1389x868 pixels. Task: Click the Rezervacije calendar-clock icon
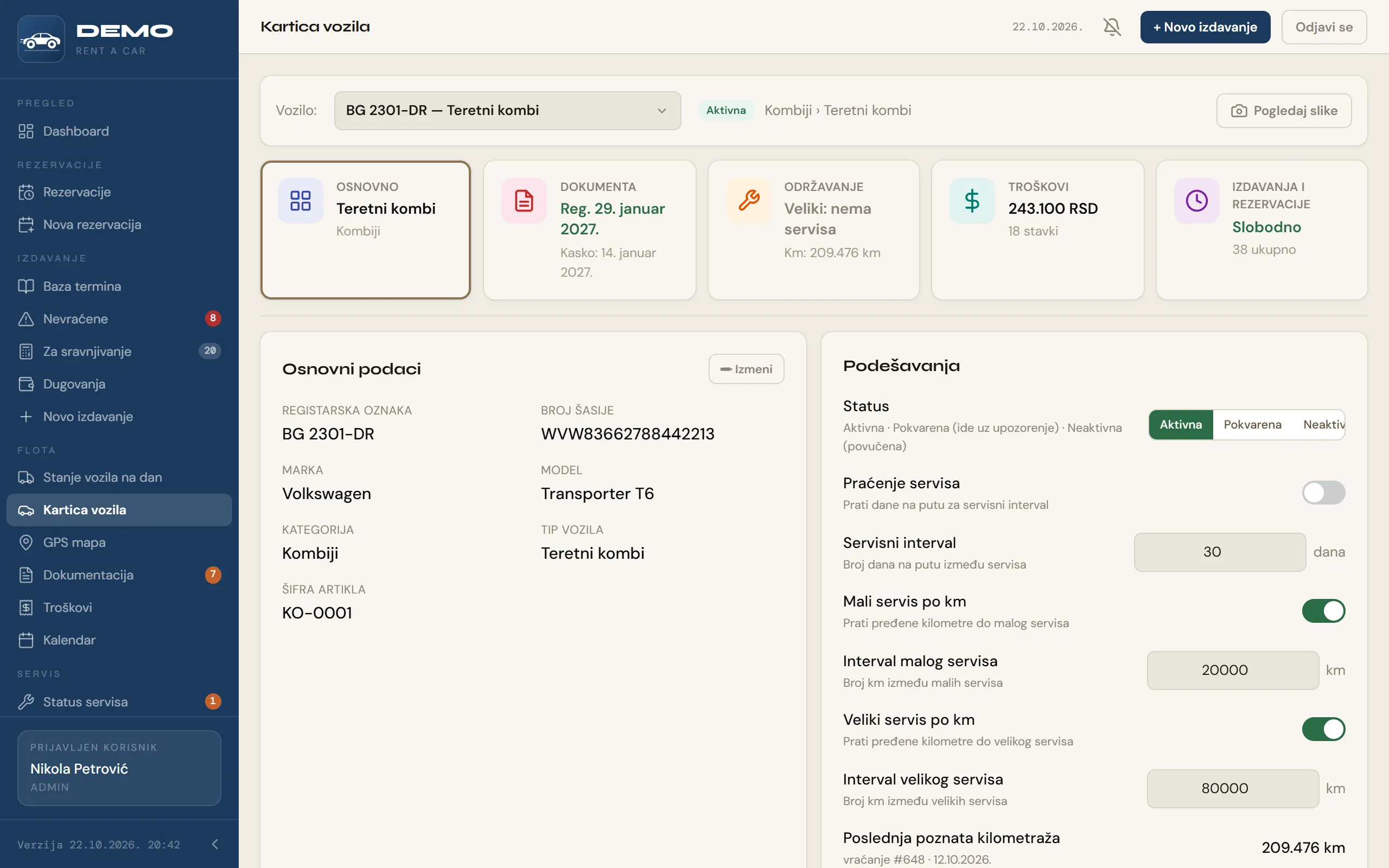tap(26, 192)
